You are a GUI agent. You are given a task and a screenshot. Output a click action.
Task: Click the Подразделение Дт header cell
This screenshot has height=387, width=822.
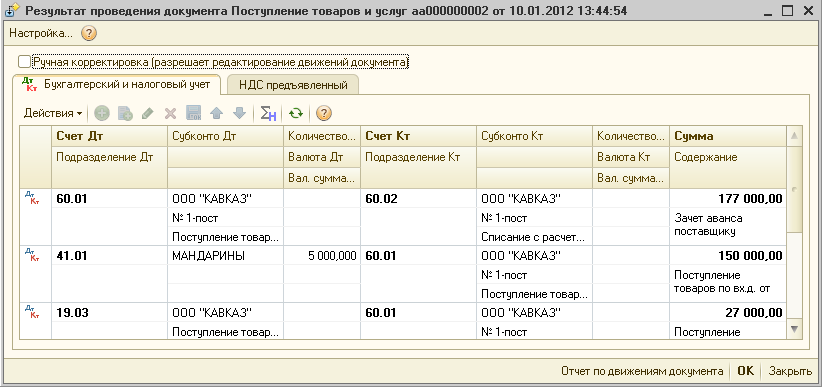point(109,167)
